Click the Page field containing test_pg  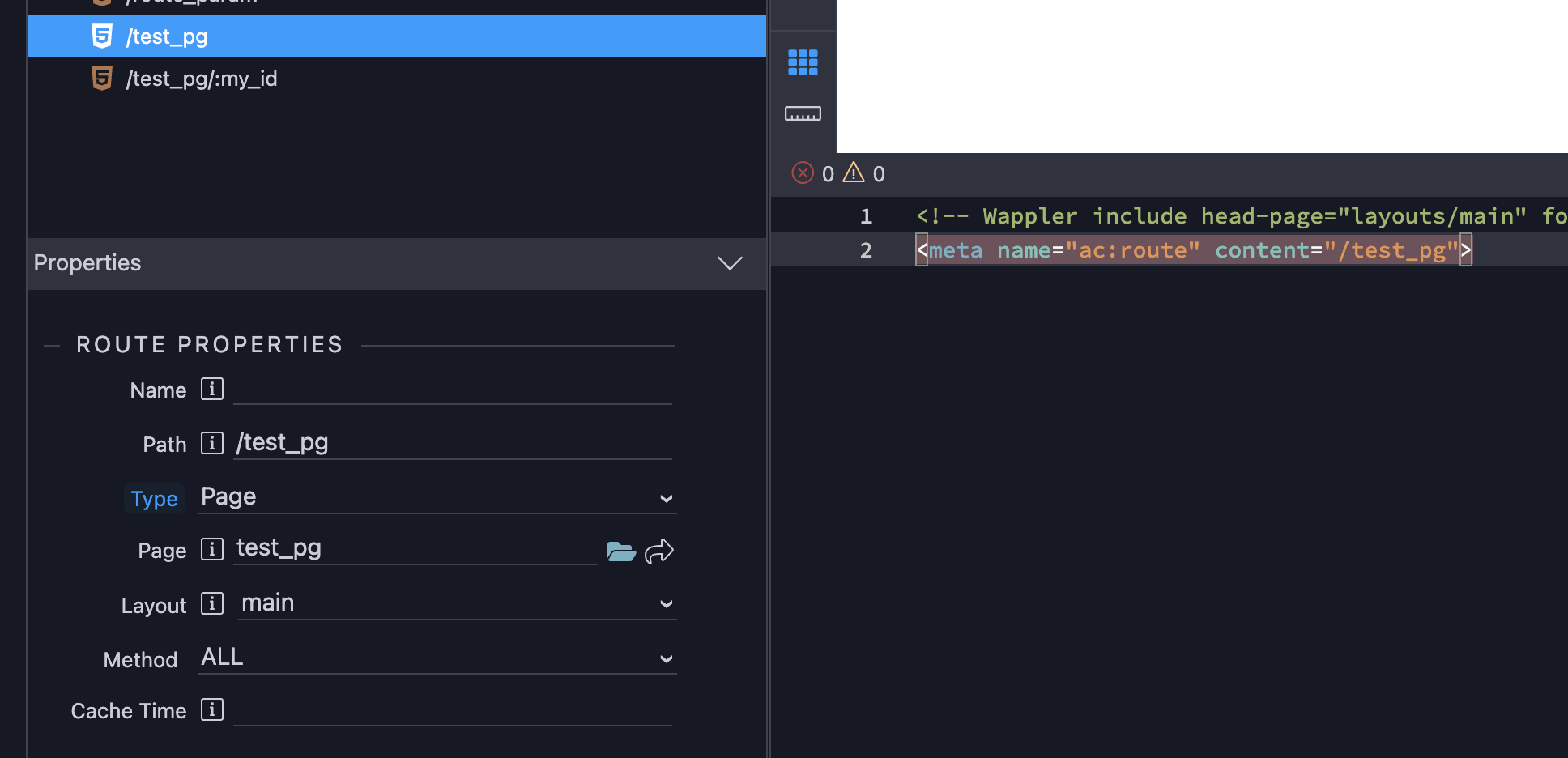(415, 549)
